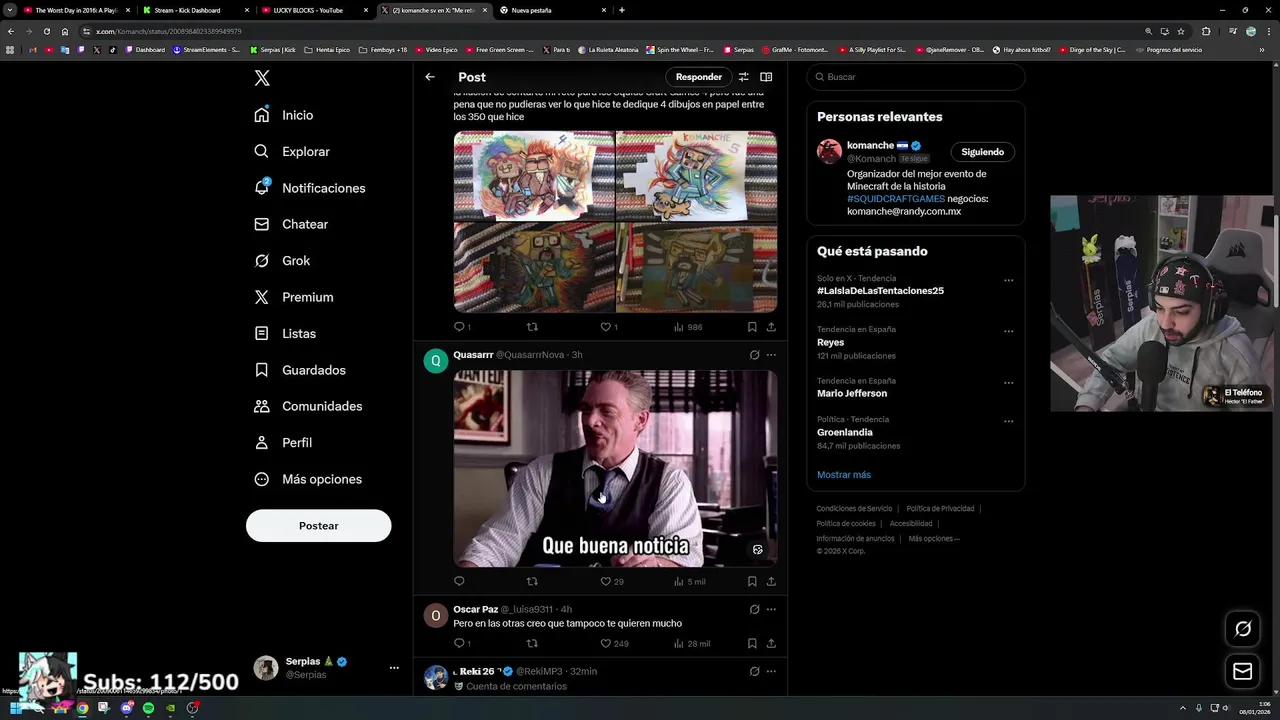Switch to LUCKY BLOCKS - YouTube tab
This screenshot has width=1280, height=720.
(314, 10)
